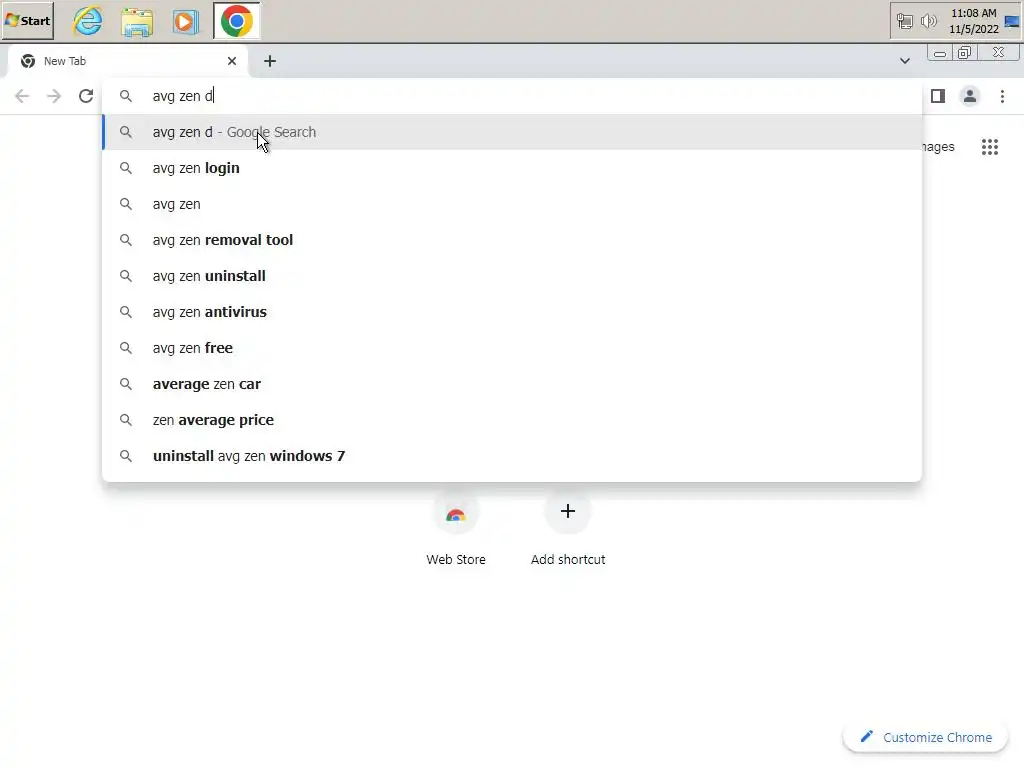This screenshot has width=1024, height=768.
Task: Open Customize Chrome
Action: (x=926, y=737)
